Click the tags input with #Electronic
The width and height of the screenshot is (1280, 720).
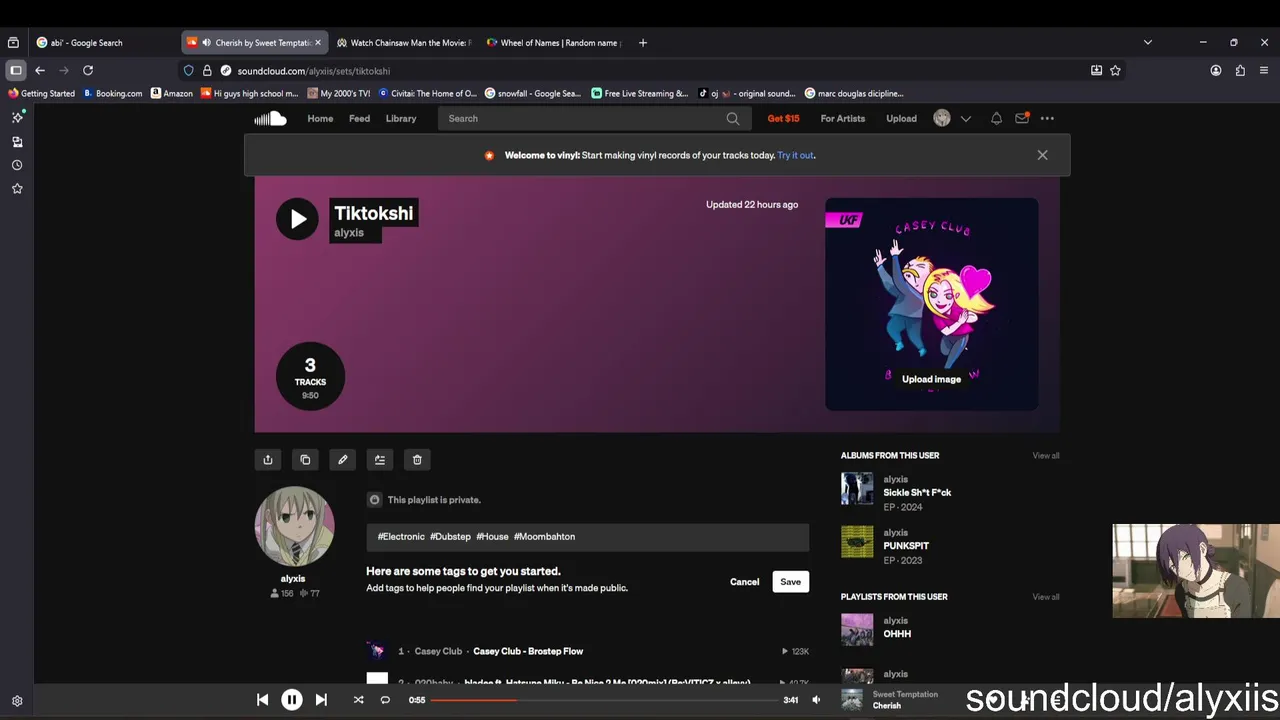pyautogui.click(x=587, y=537)
